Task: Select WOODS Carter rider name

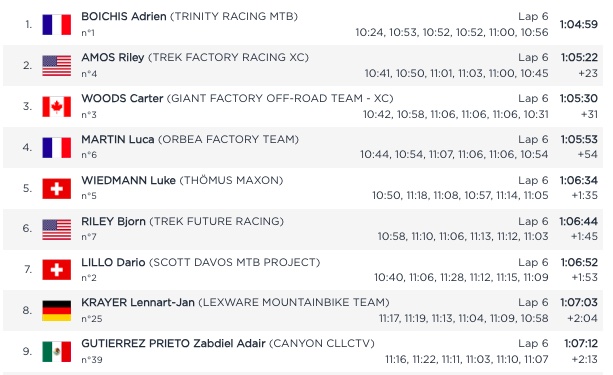Action: tap(122, 98)
